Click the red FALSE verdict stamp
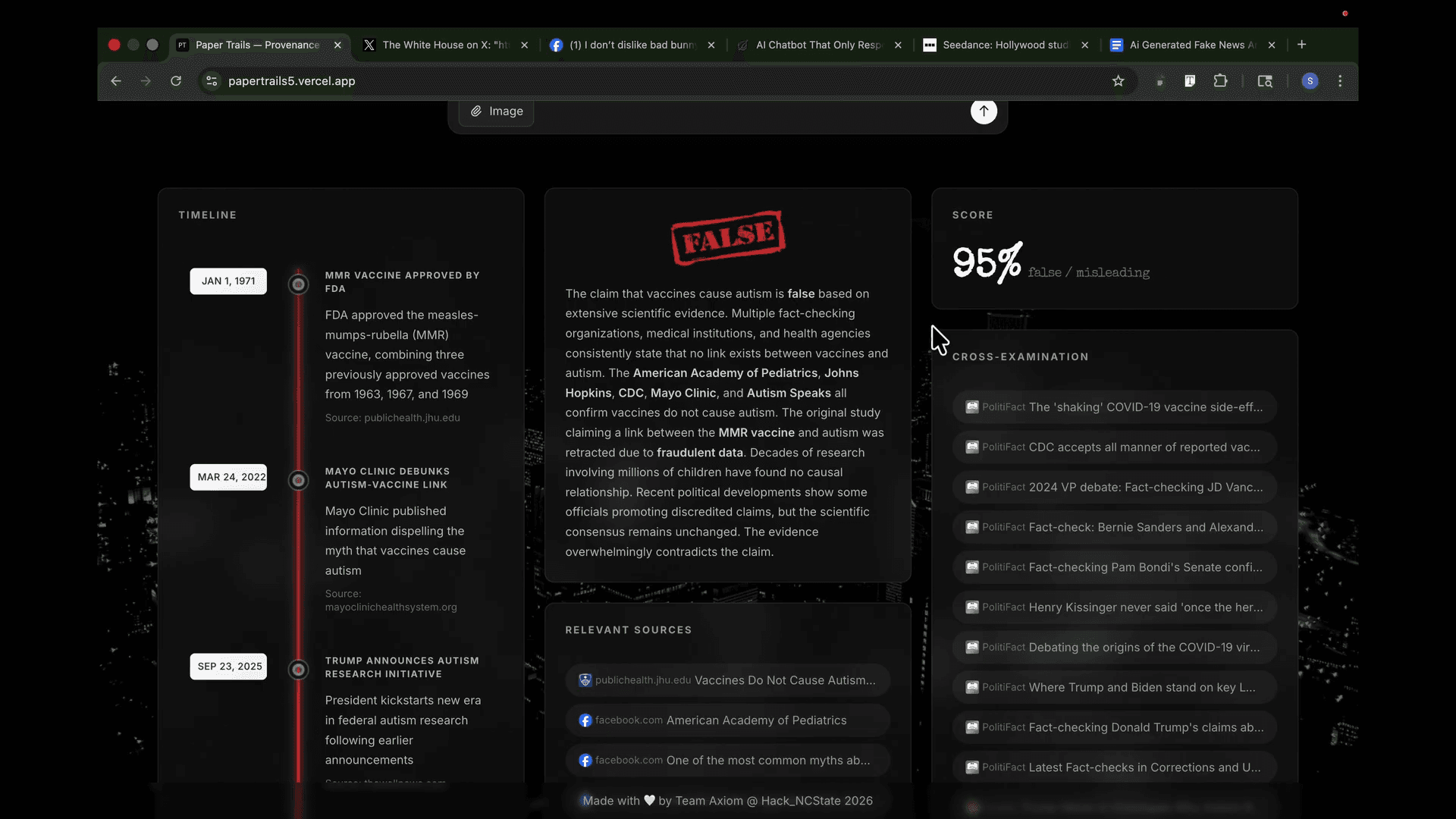The height and width of the screenshot is (819, 1456). [x=728, y=237]
